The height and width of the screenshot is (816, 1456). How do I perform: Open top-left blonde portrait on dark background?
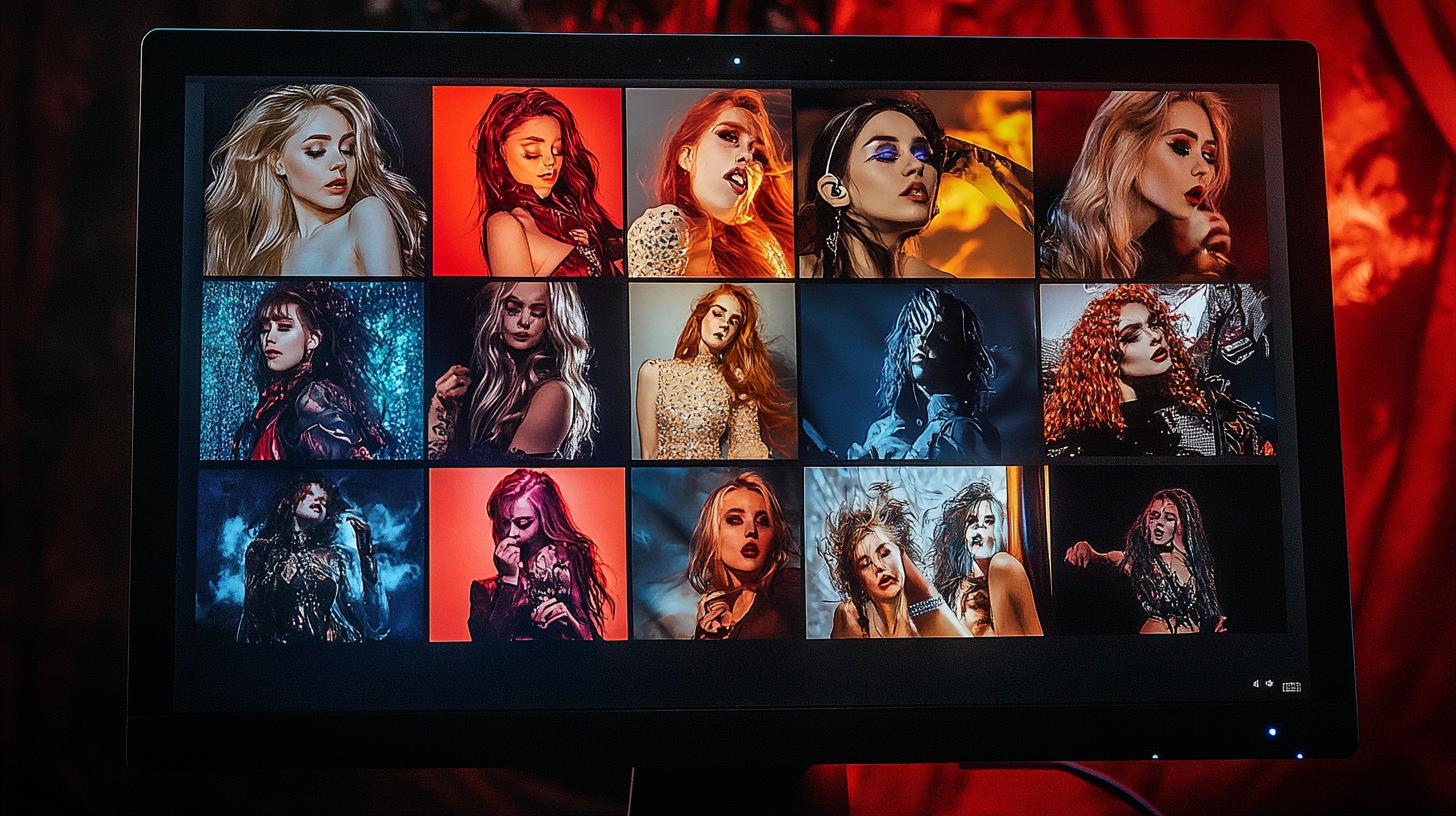tap(314, 180)
